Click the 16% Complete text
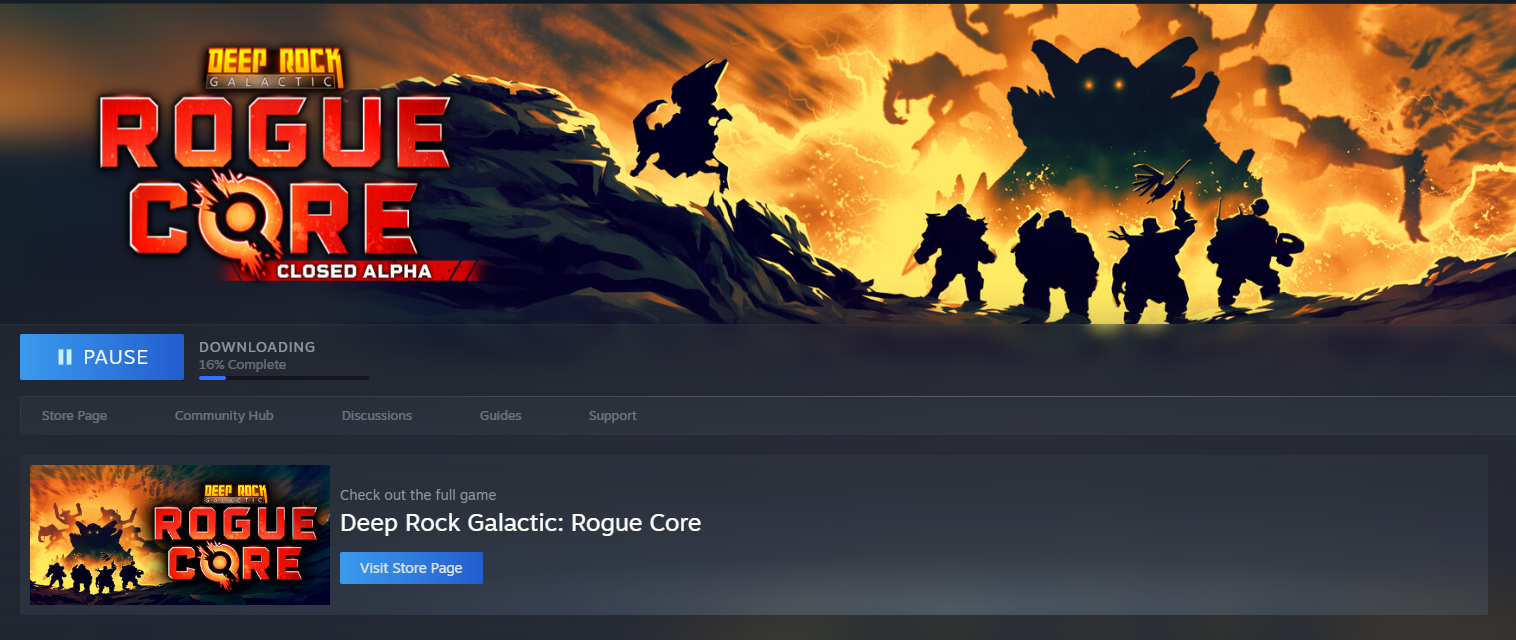The width and height of the screenshot is (1516, 640). click(242, 365)
